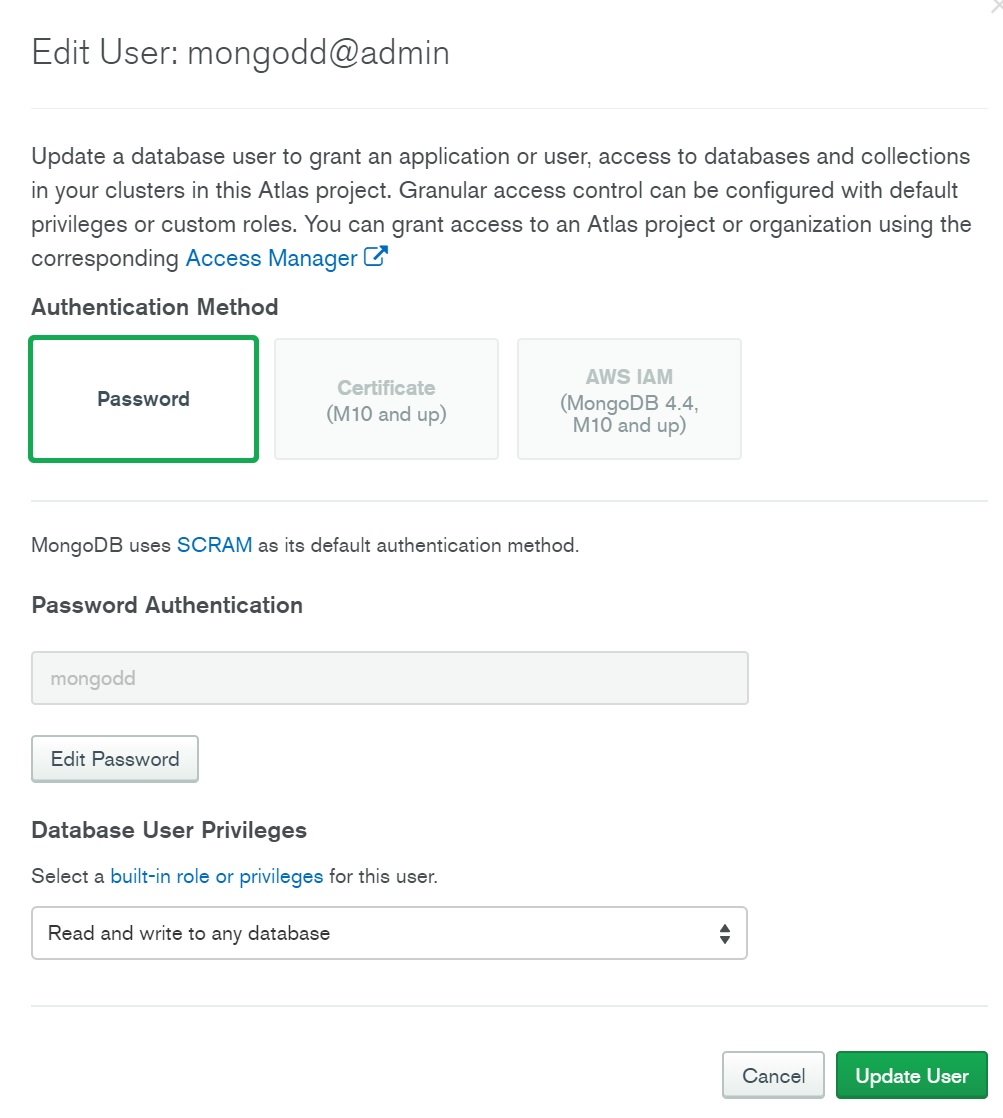Cancel editing the user
1003x1118 pixels.
[x=773, y=1076]
